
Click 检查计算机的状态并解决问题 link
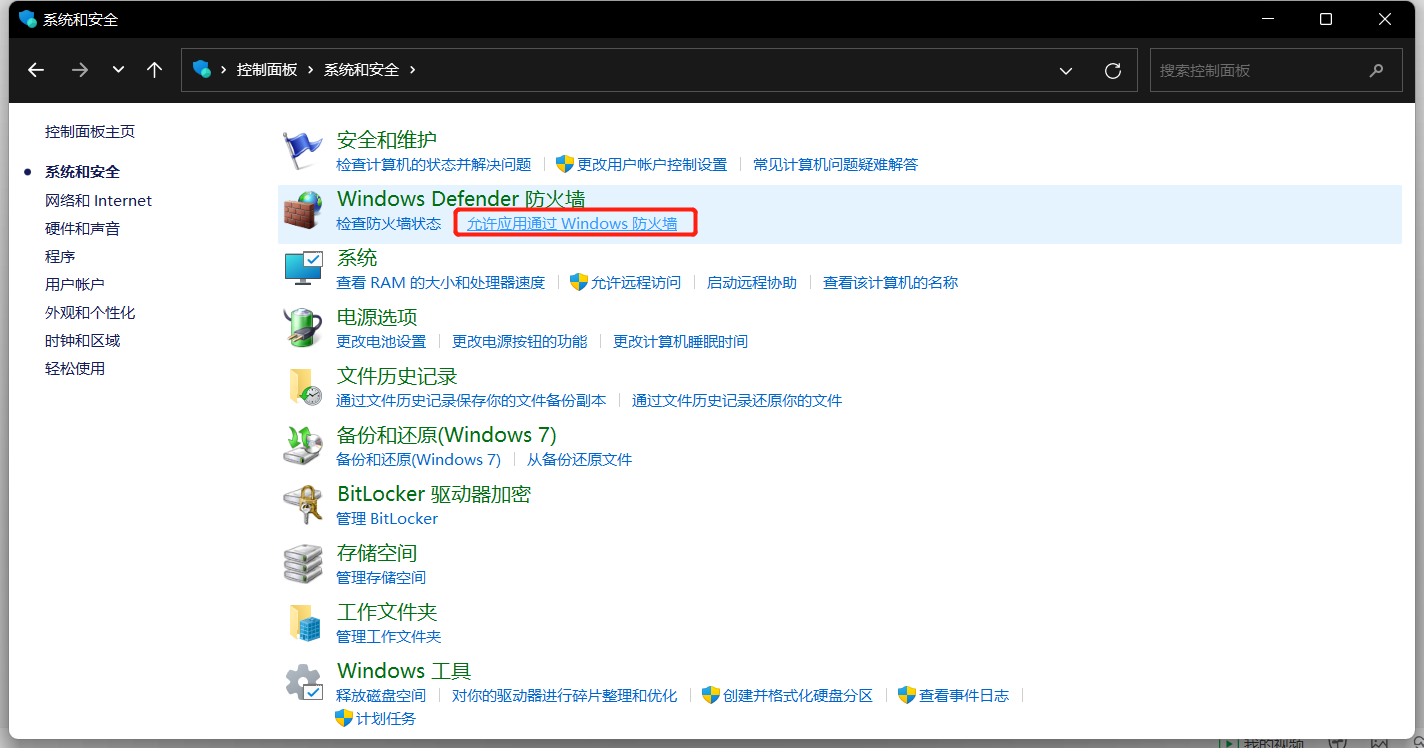tap(434, 165)
